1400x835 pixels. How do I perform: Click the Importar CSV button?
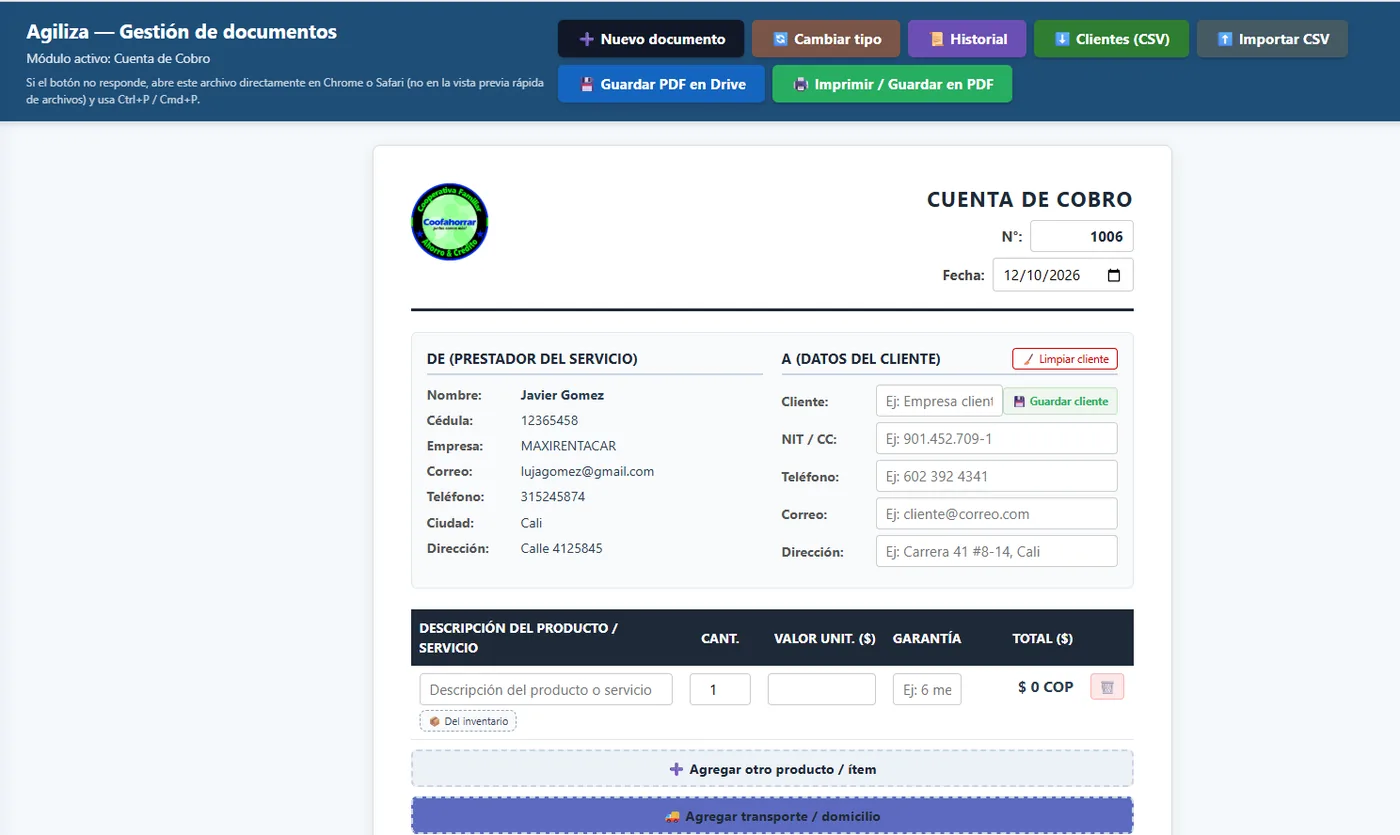[x=1272, y=39]
